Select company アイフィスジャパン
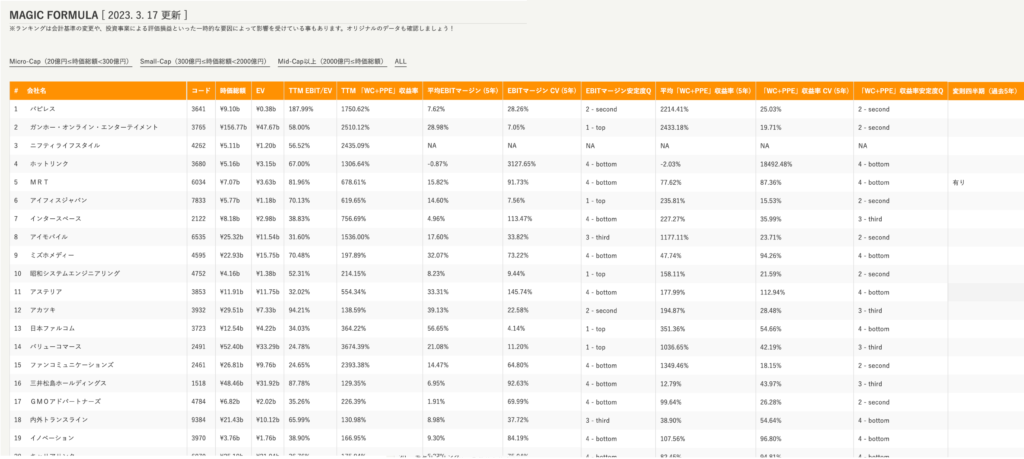 coord(58,200)
